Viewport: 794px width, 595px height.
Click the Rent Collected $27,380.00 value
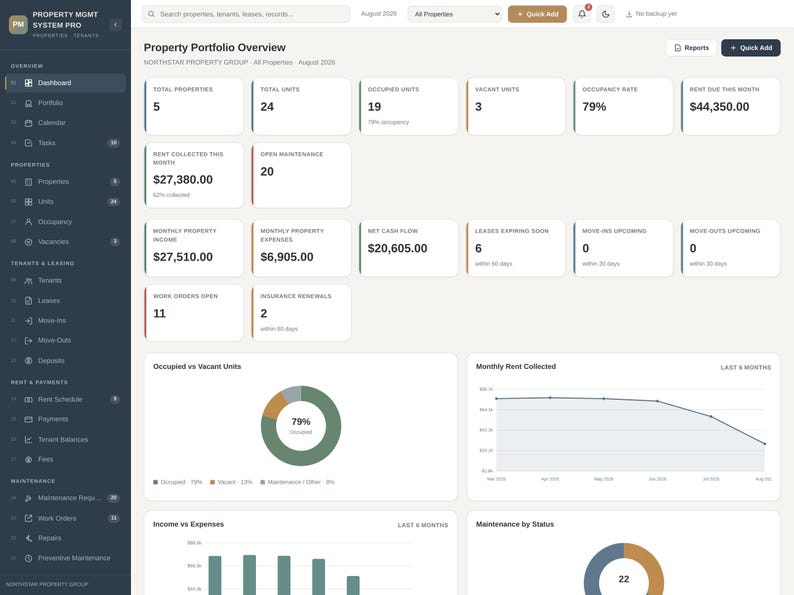183,180
